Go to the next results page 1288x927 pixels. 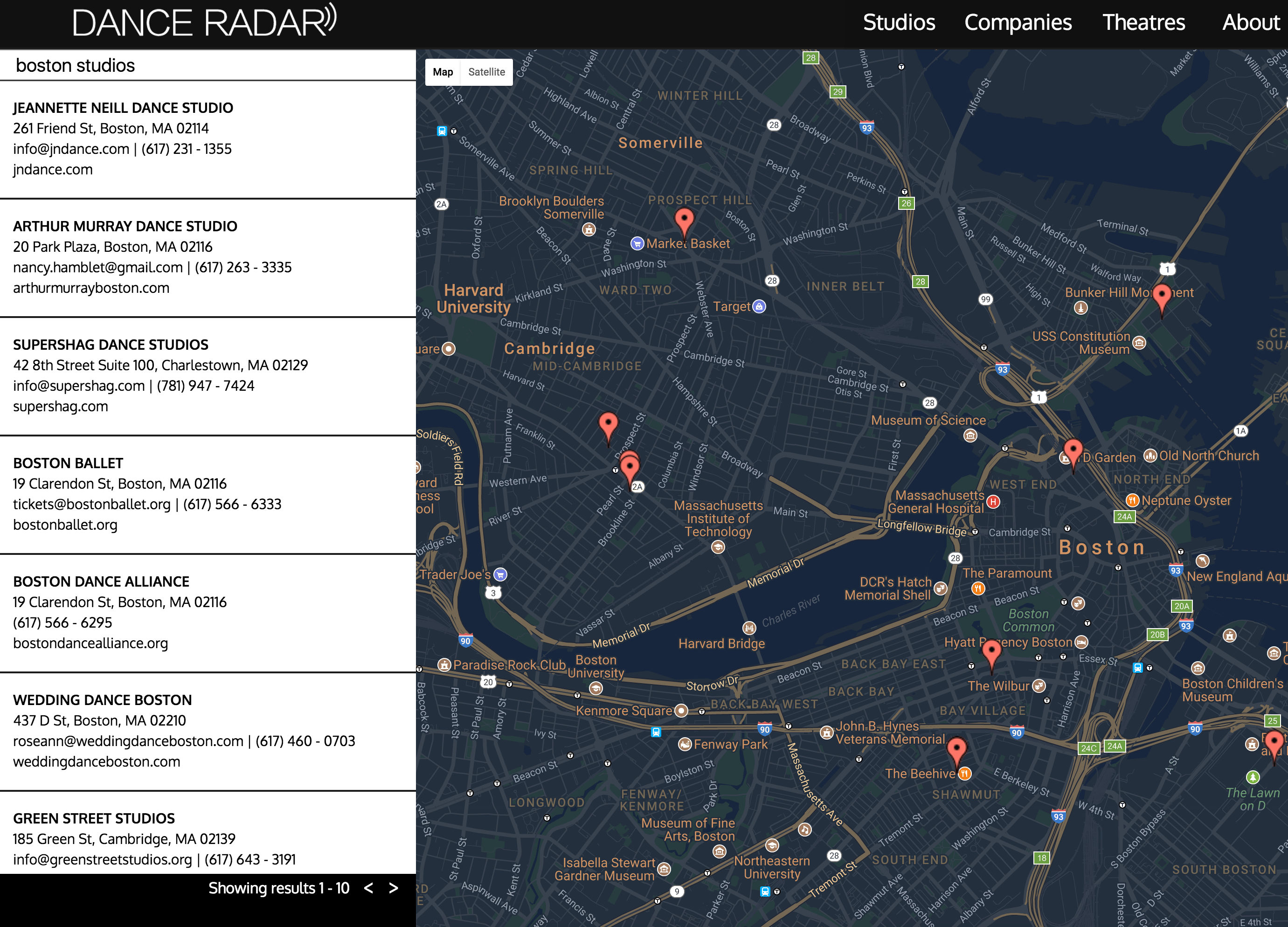click(394, 888)
